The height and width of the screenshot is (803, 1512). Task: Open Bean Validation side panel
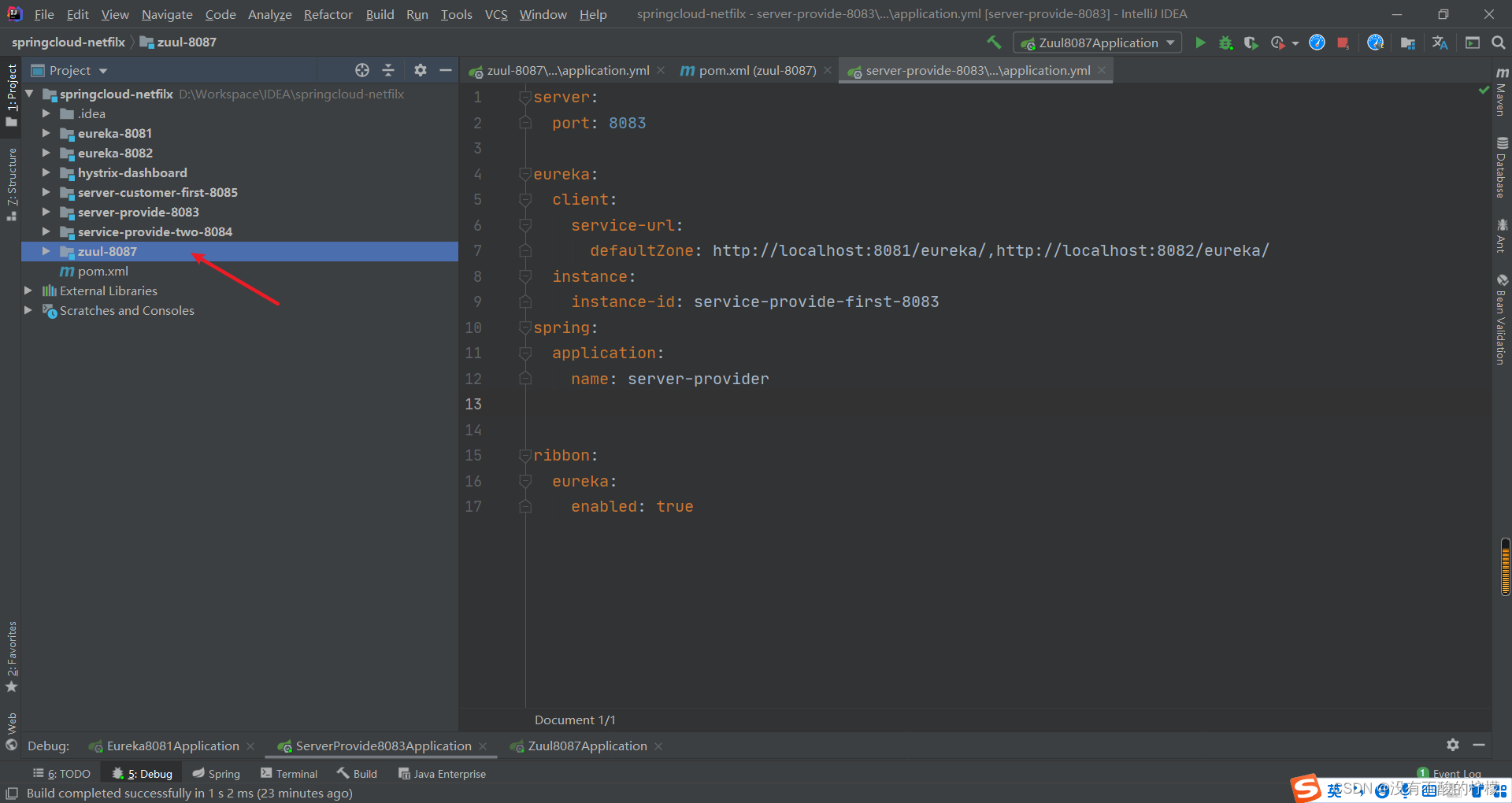pyautogui.click(x=1502, y=319)
